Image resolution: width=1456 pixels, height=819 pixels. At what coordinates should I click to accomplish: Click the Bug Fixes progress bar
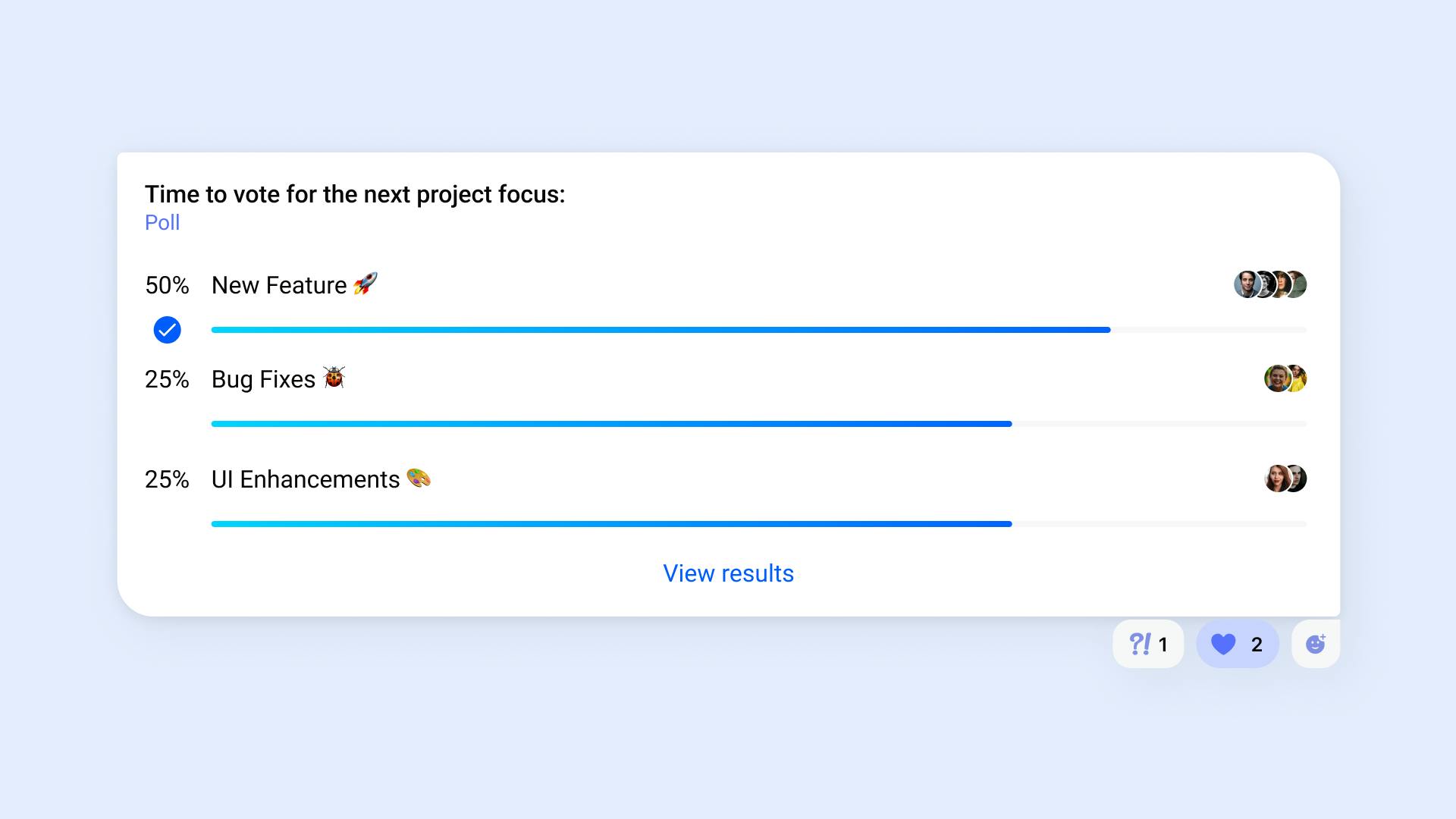tap(611, 424)
